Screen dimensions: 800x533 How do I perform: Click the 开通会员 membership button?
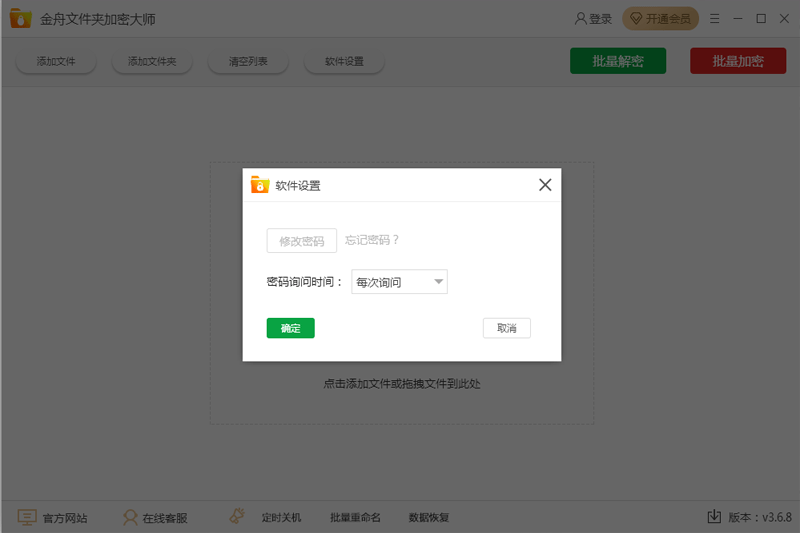click(x=660, y=19)
